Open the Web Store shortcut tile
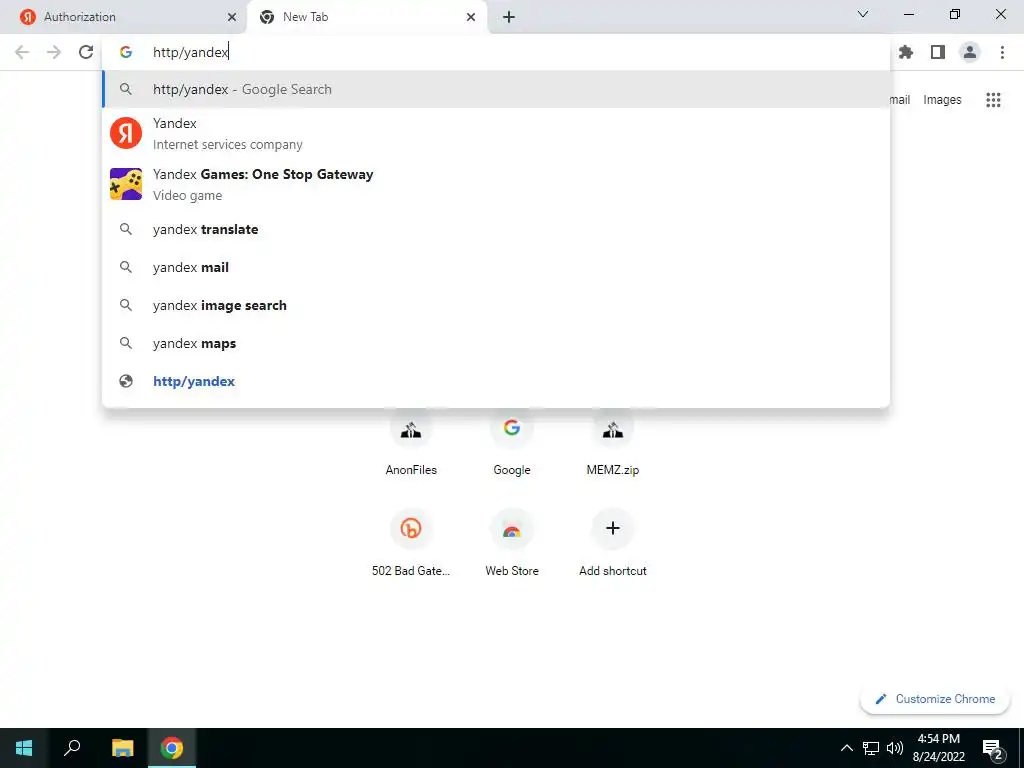The image size is (1024, 768). pyautogui.click(x=512, y=543)
